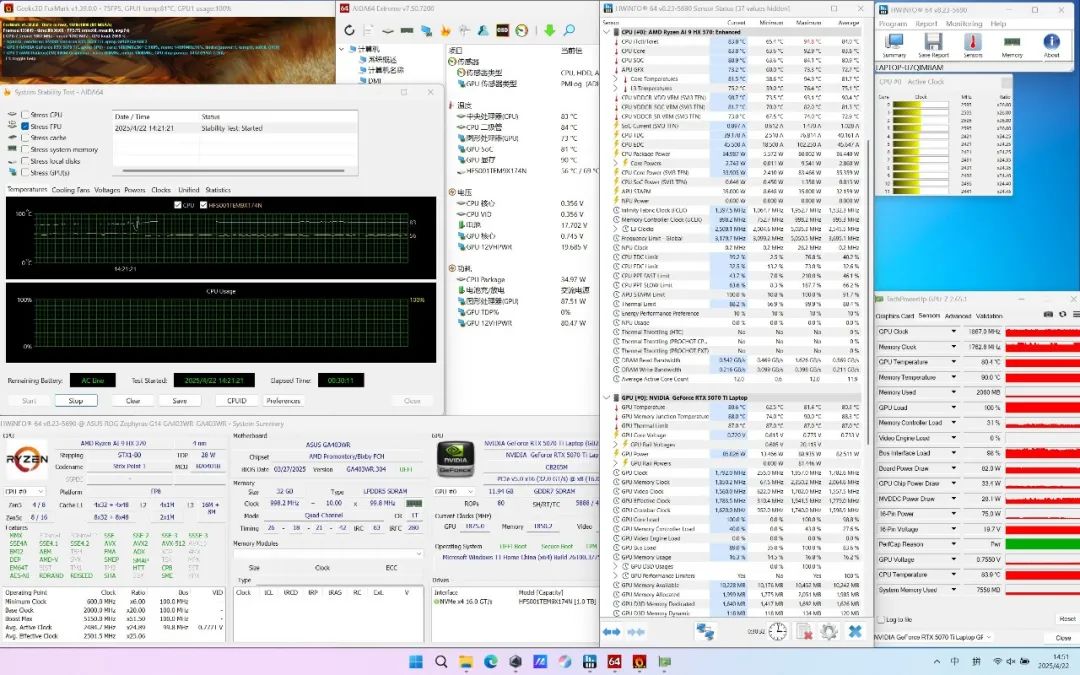Click the clock icon in HWiNFO sensor footer
This screenshot has width=1080, height=675.
[x=778, y=631]
